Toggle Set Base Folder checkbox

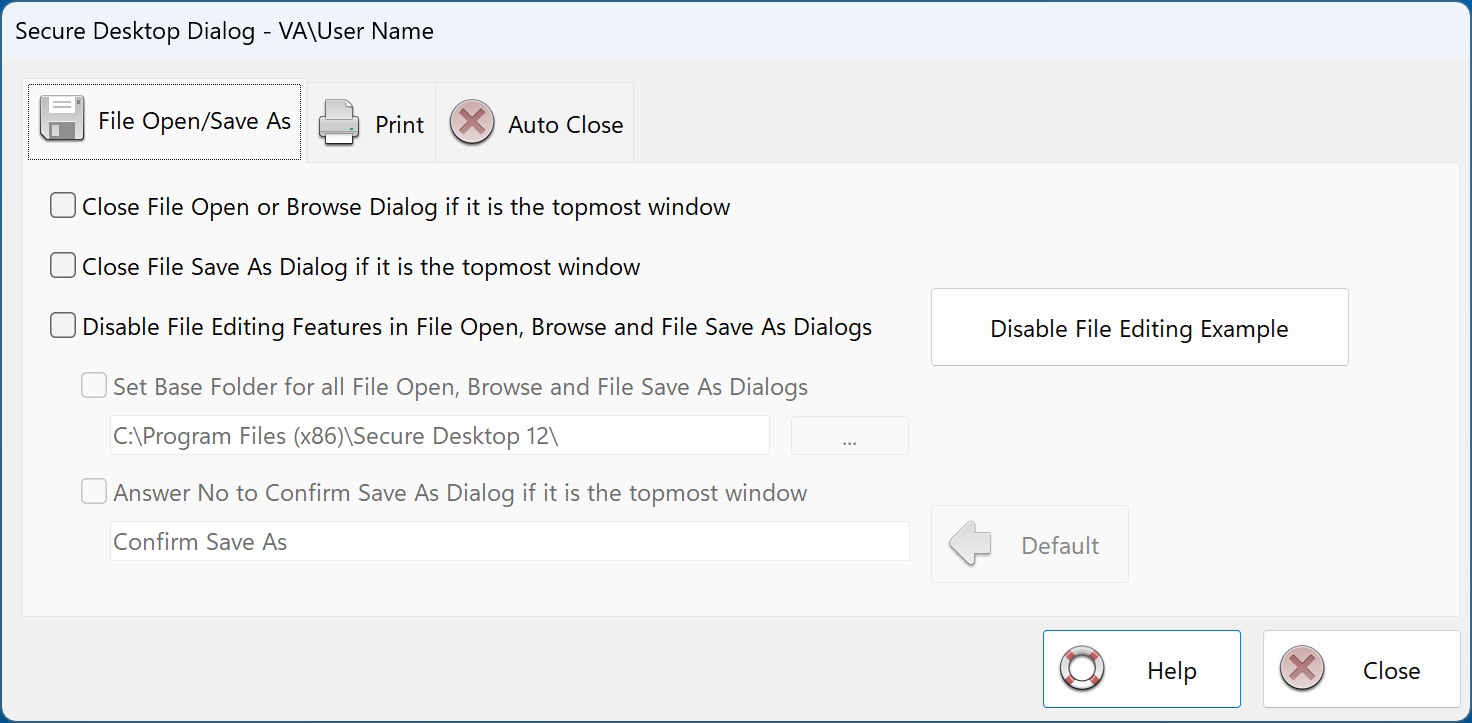[93, 384]
